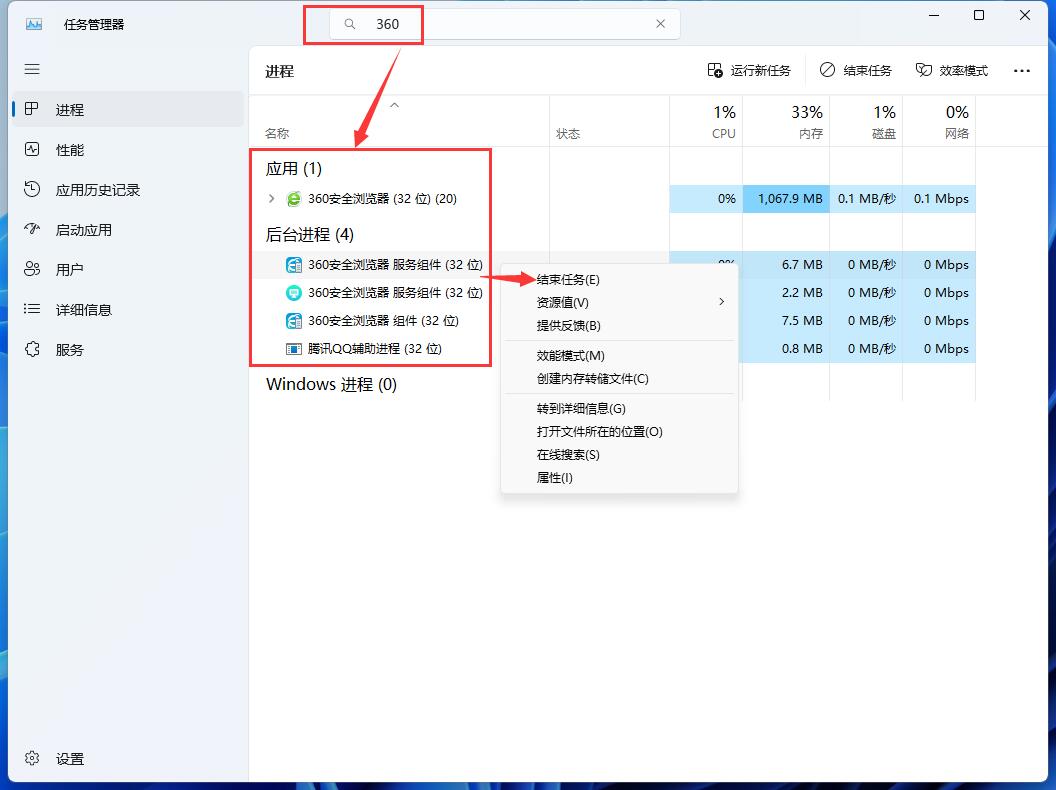The width and height of the screenshot is (1056, 790).
Task: Click 结束任务 toolbar button
Action: pyautogui.click(x=855, y=71)
